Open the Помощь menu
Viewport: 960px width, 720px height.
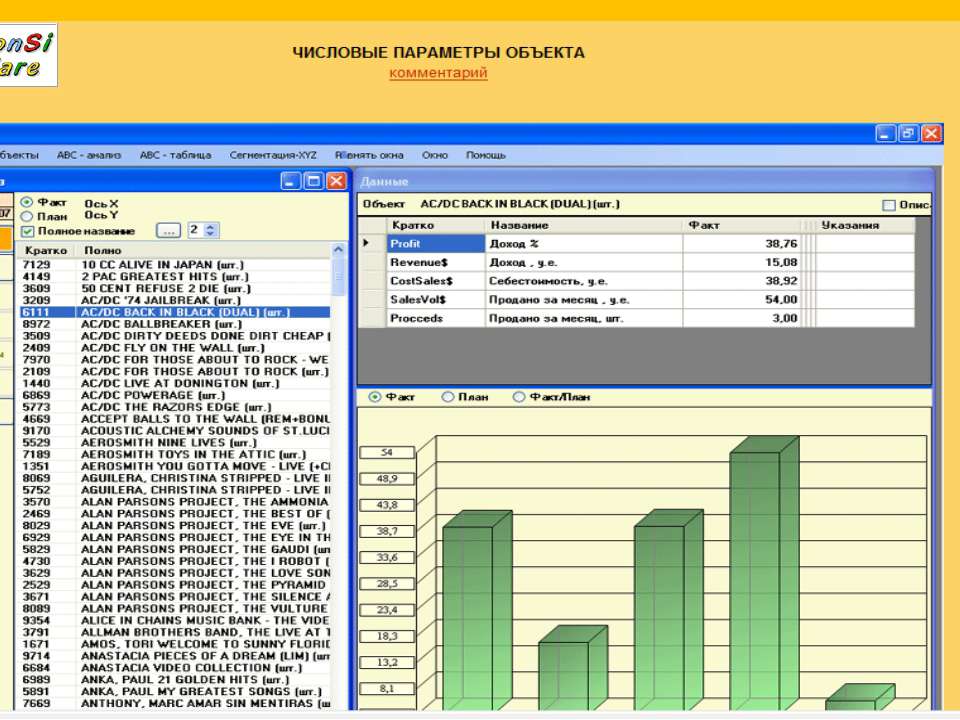[x=486, y=156]
